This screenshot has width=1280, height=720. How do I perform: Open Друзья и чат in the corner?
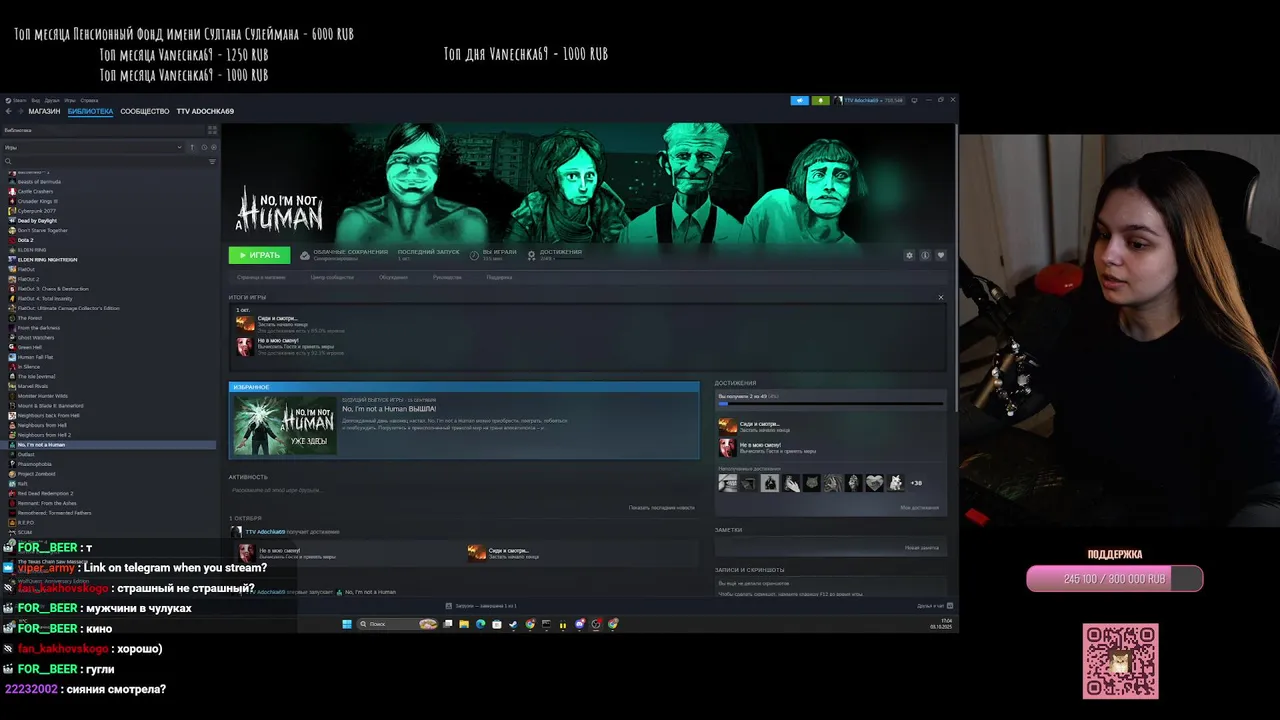935,606
